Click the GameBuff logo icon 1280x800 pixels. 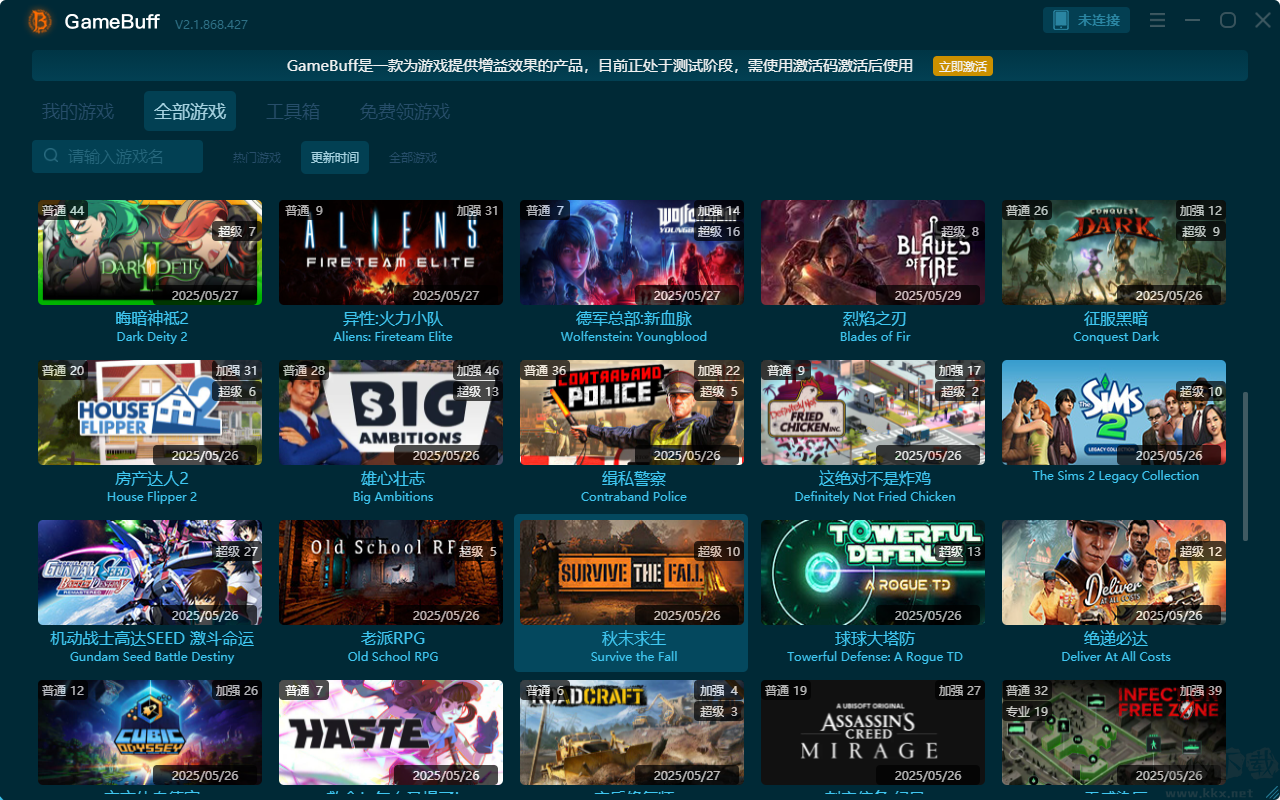(x=40, y=21)
